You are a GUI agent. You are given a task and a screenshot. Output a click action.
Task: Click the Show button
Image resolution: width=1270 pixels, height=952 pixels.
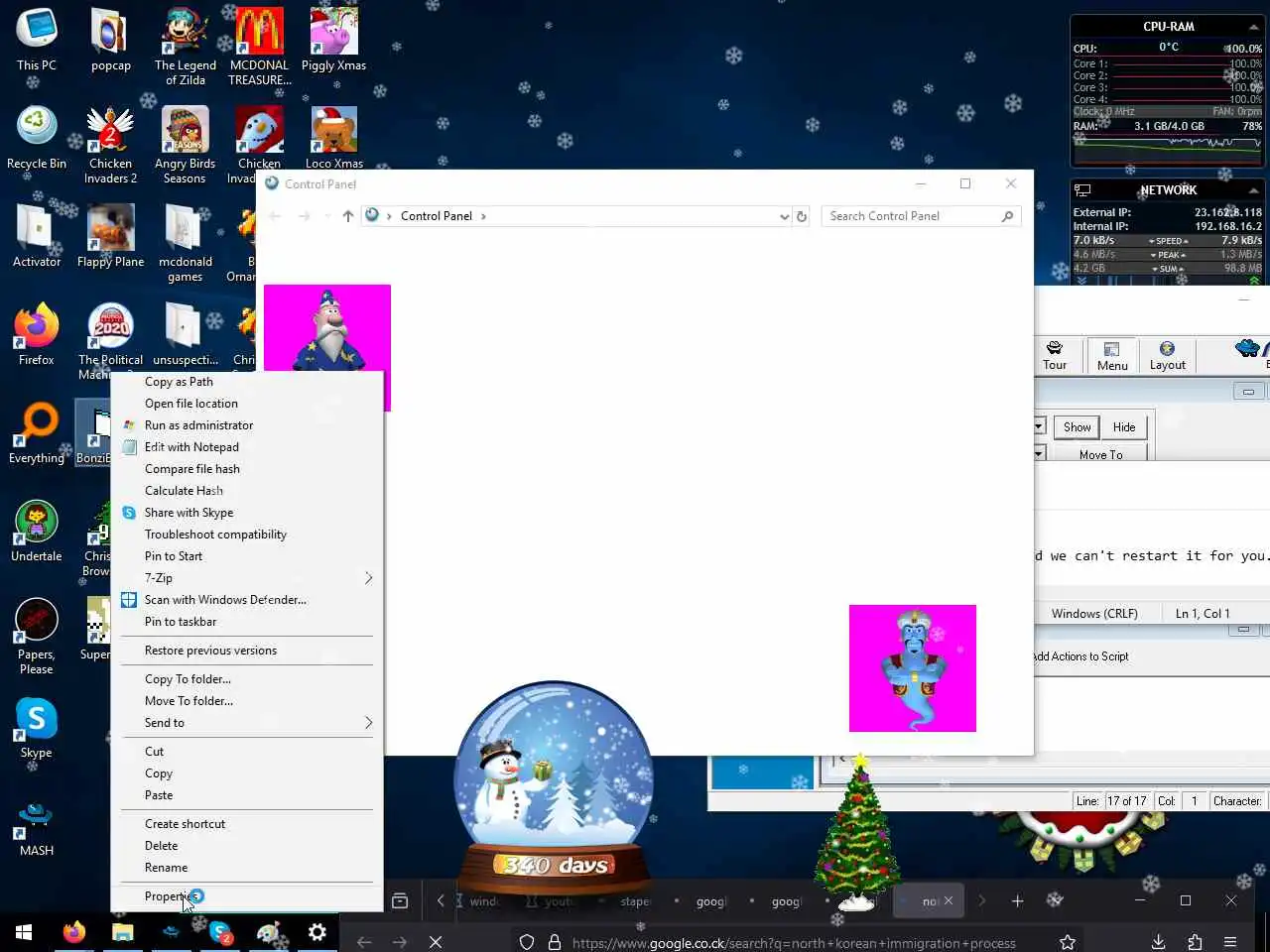coord(1077,427)
